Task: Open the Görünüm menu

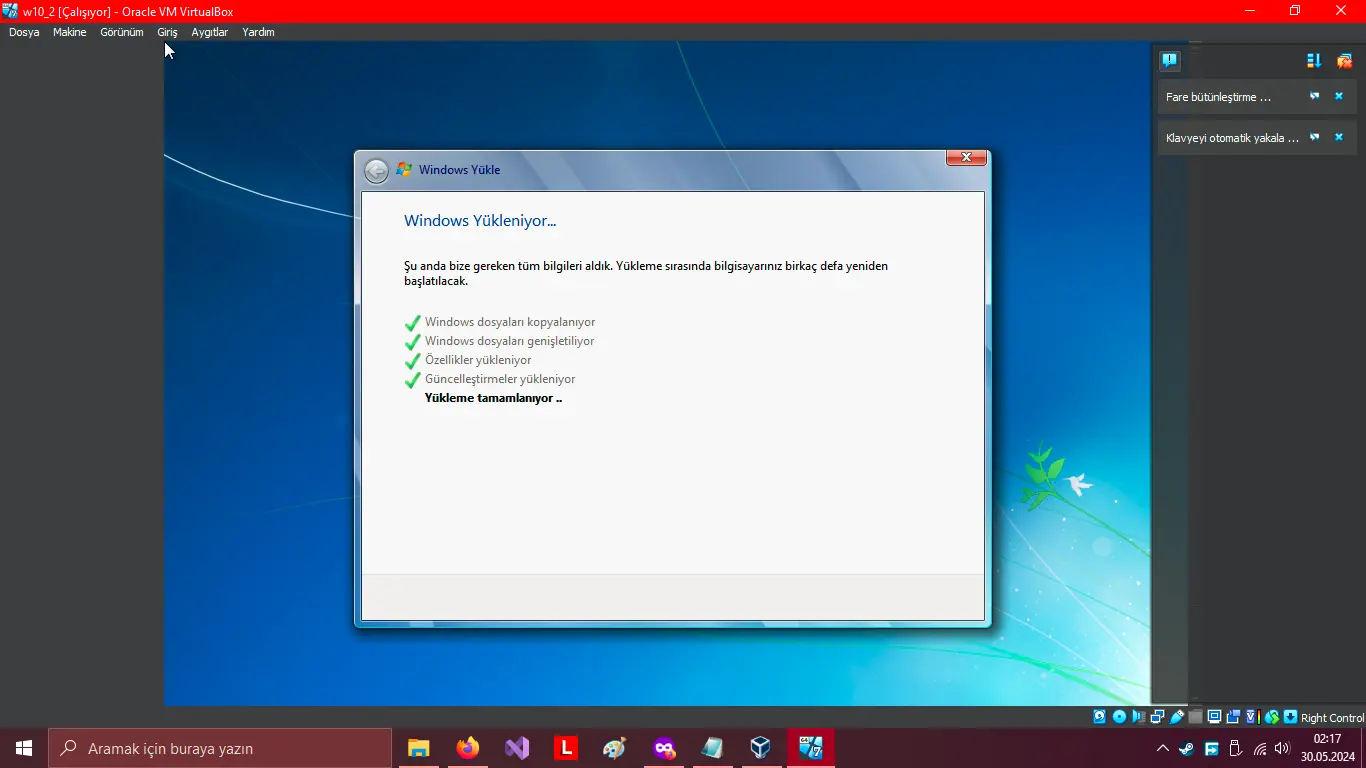Action: pos(122,32)
